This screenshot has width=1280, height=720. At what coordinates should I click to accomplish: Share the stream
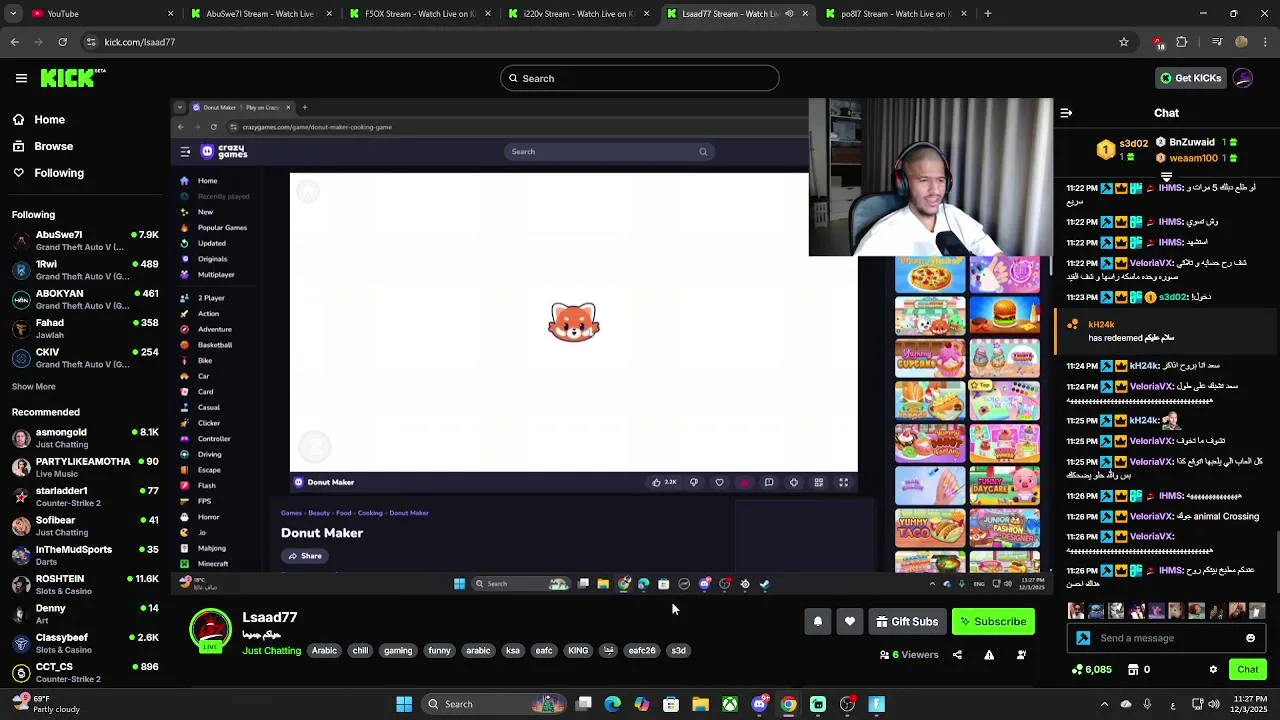point(957,655)
